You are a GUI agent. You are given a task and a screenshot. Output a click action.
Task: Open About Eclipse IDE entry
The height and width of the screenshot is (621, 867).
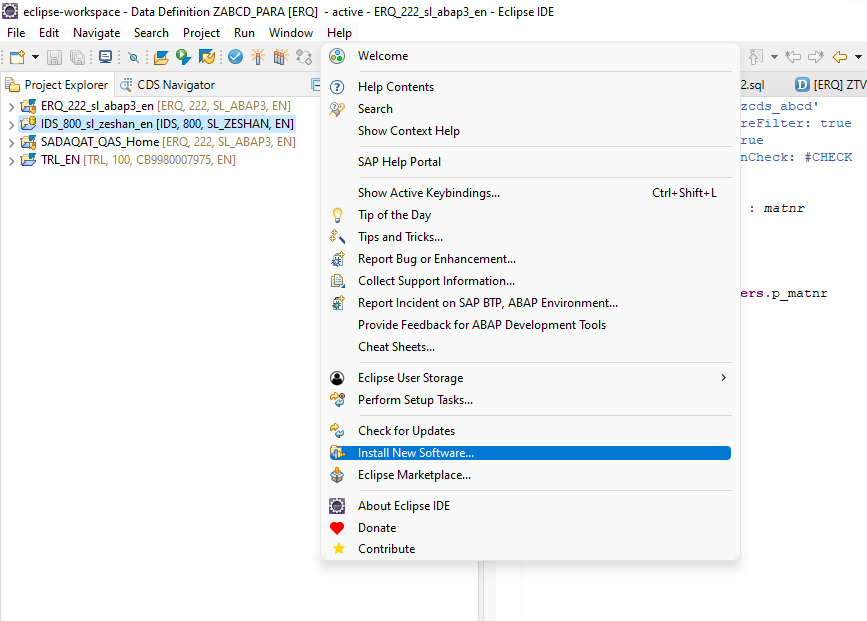(x=404, y=506)
